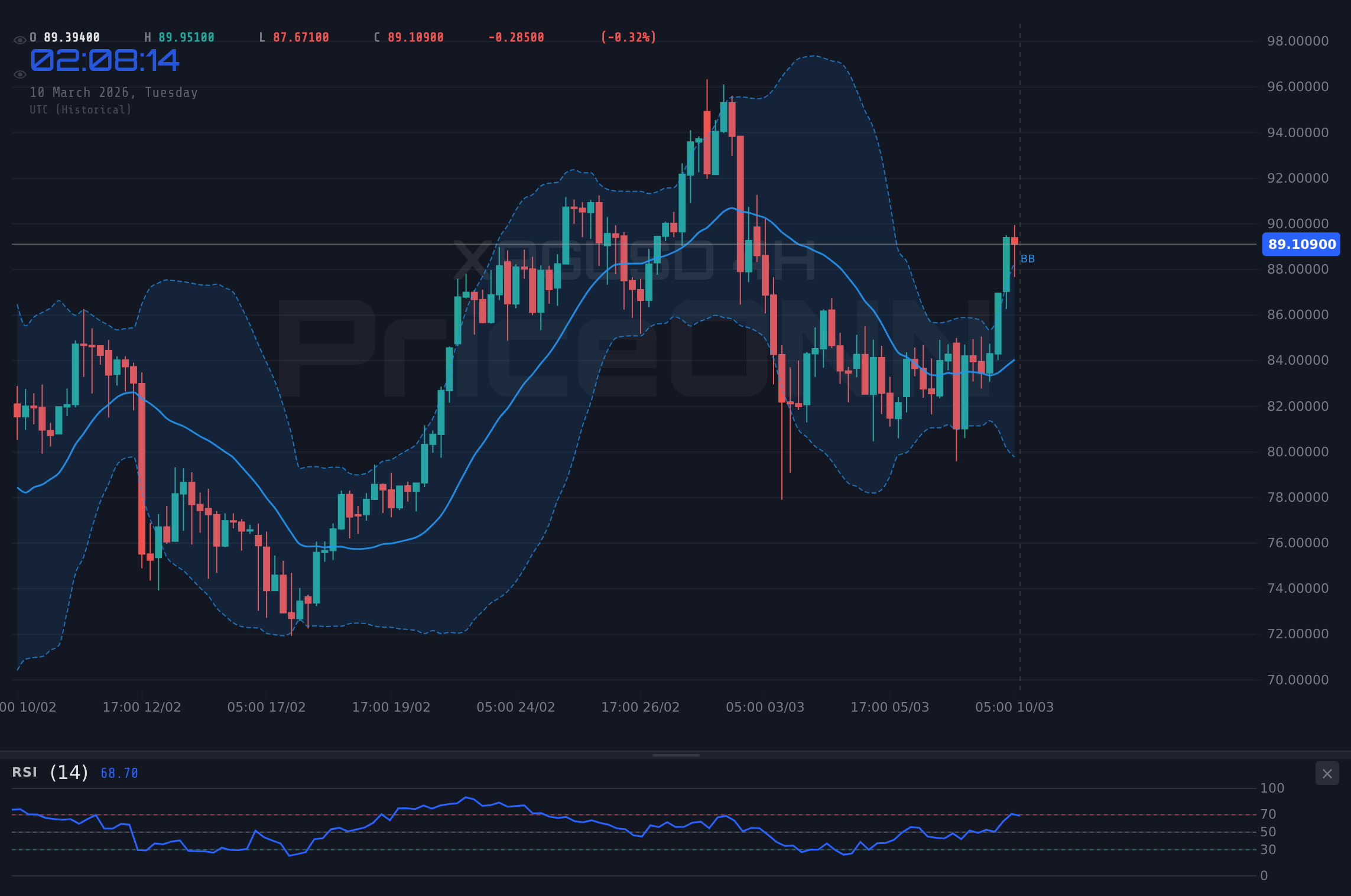Click the low price 87.67100

tap(301, 37)
